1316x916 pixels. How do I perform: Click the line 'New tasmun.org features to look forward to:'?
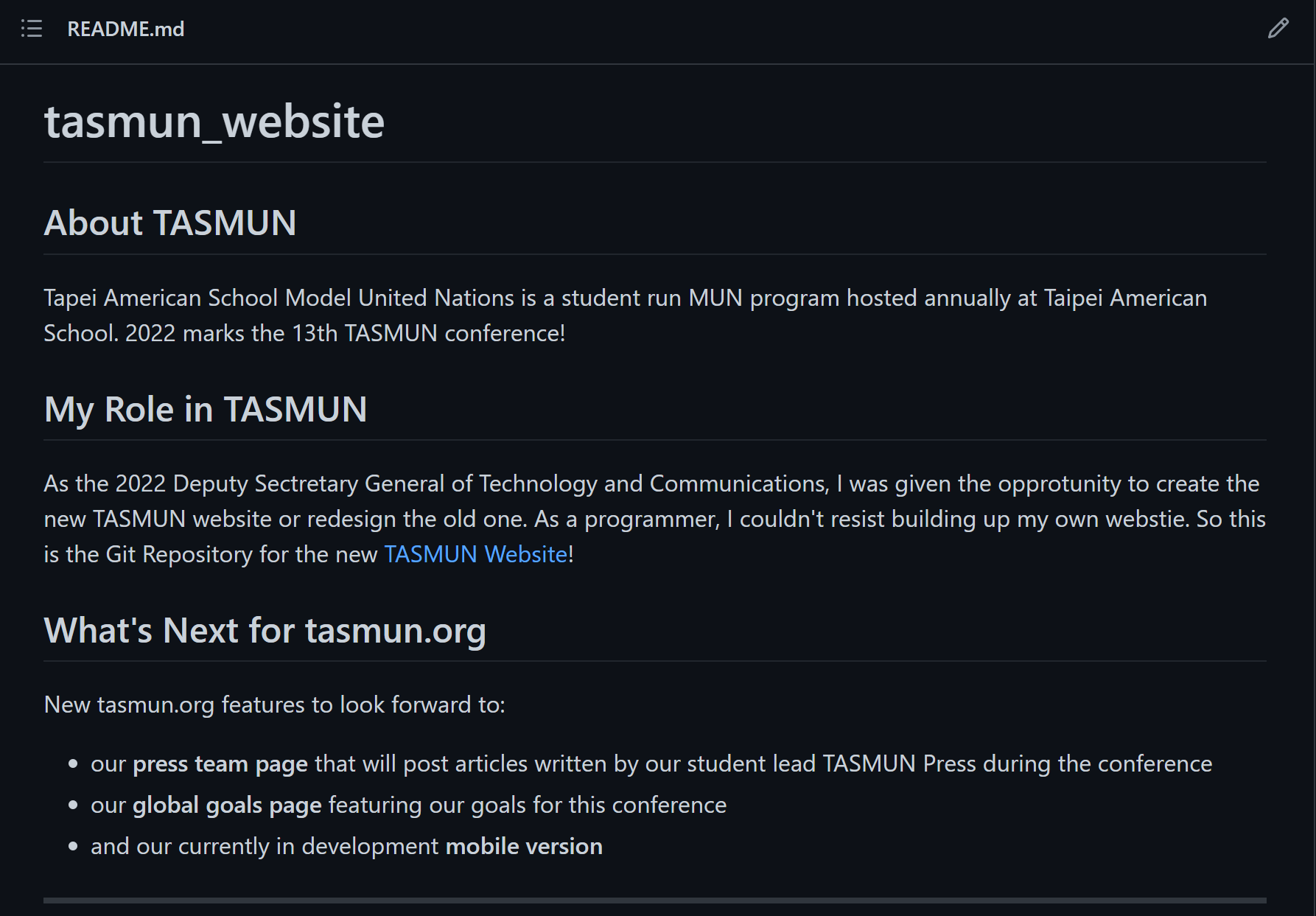[x=275, y=705]
